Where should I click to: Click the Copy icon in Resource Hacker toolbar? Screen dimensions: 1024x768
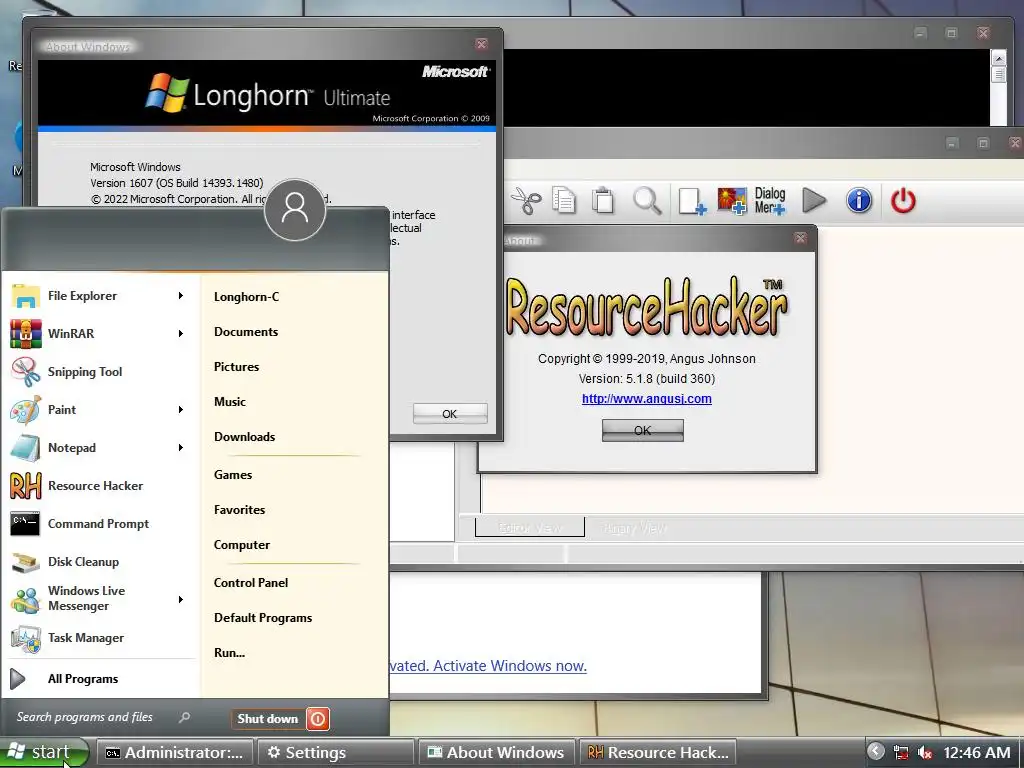tap(564, 200)
